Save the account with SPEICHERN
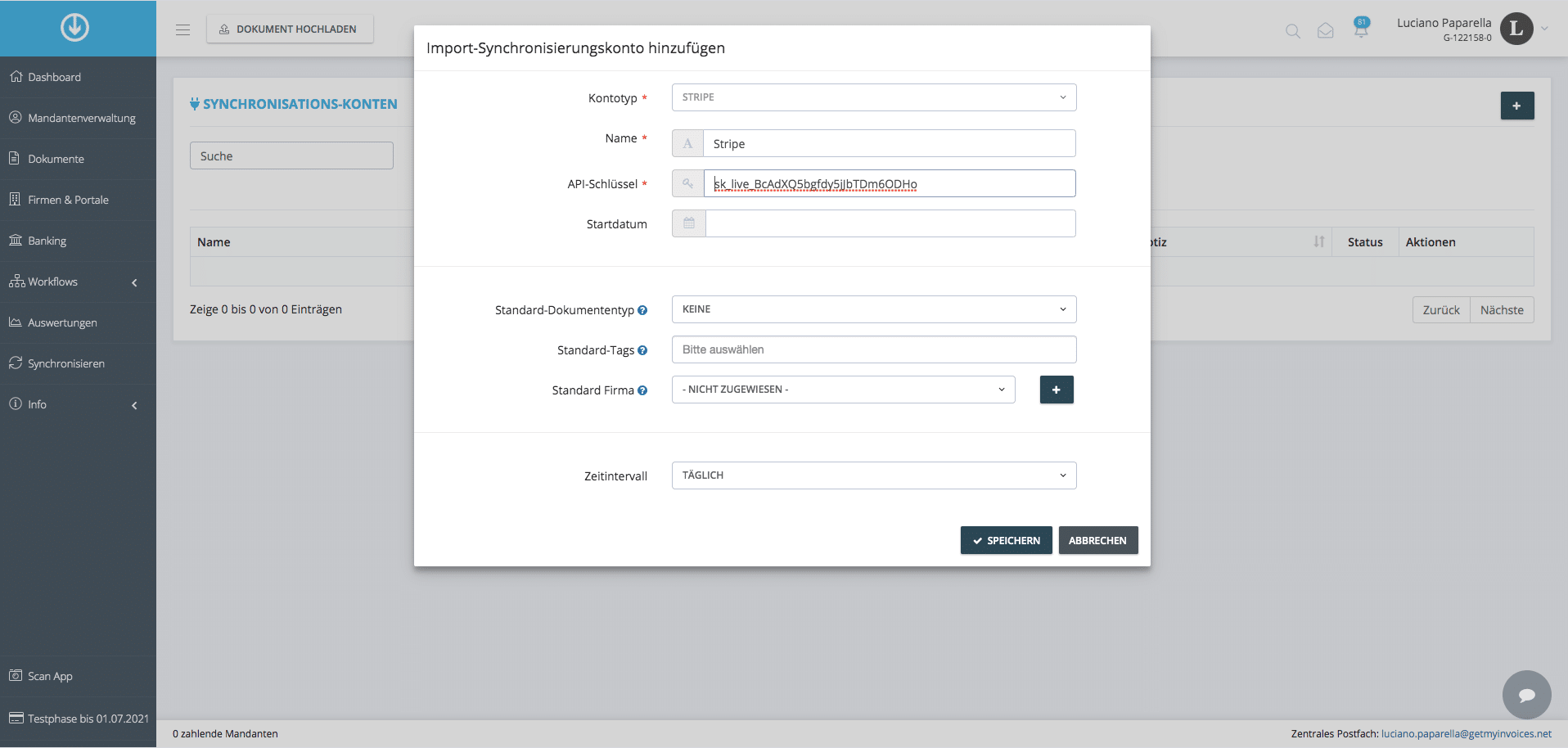The width and height of the screenshot is (1568, 748). tap(1007, 540)
